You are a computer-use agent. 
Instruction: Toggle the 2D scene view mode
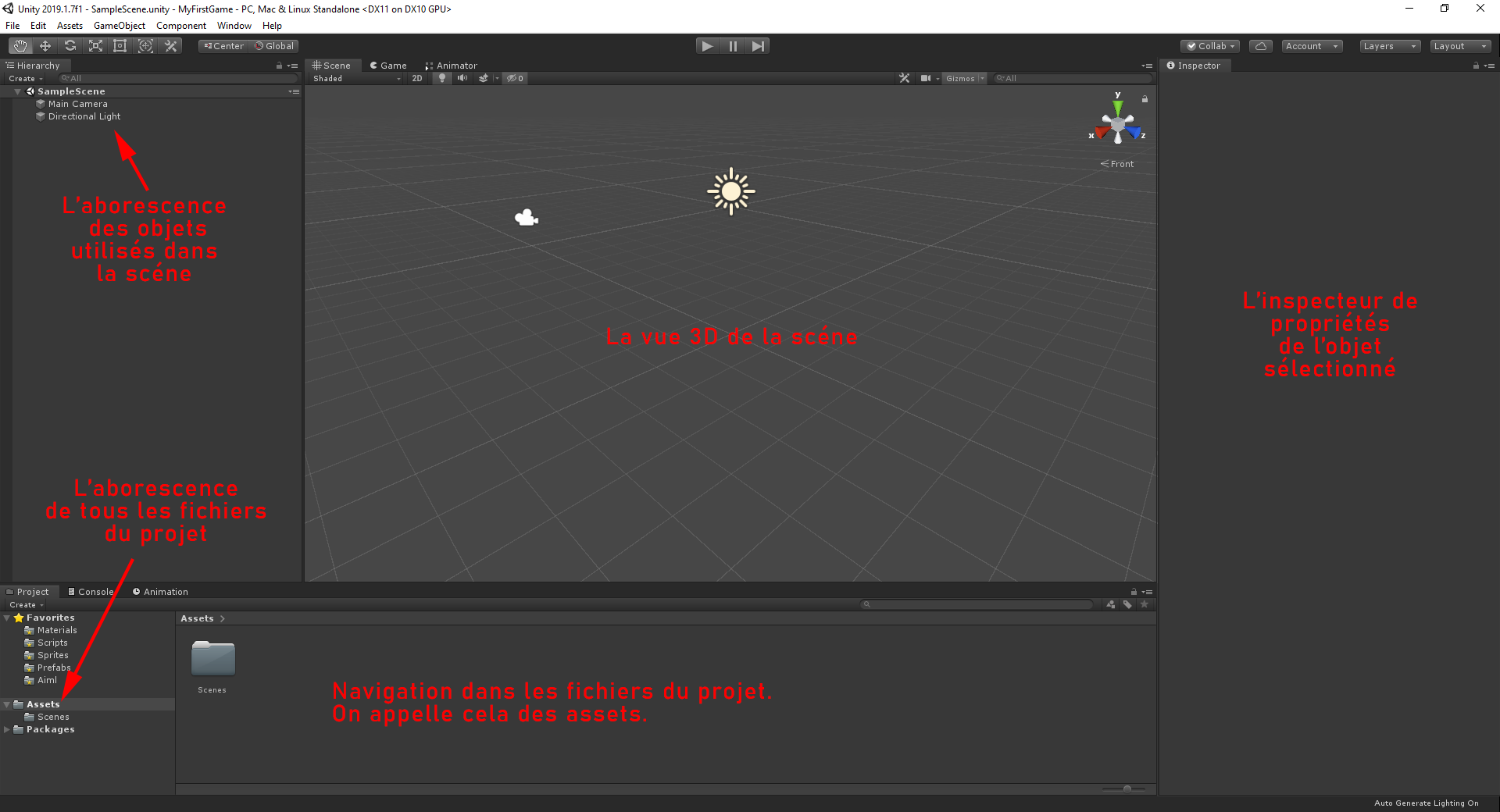click(416, 78)
